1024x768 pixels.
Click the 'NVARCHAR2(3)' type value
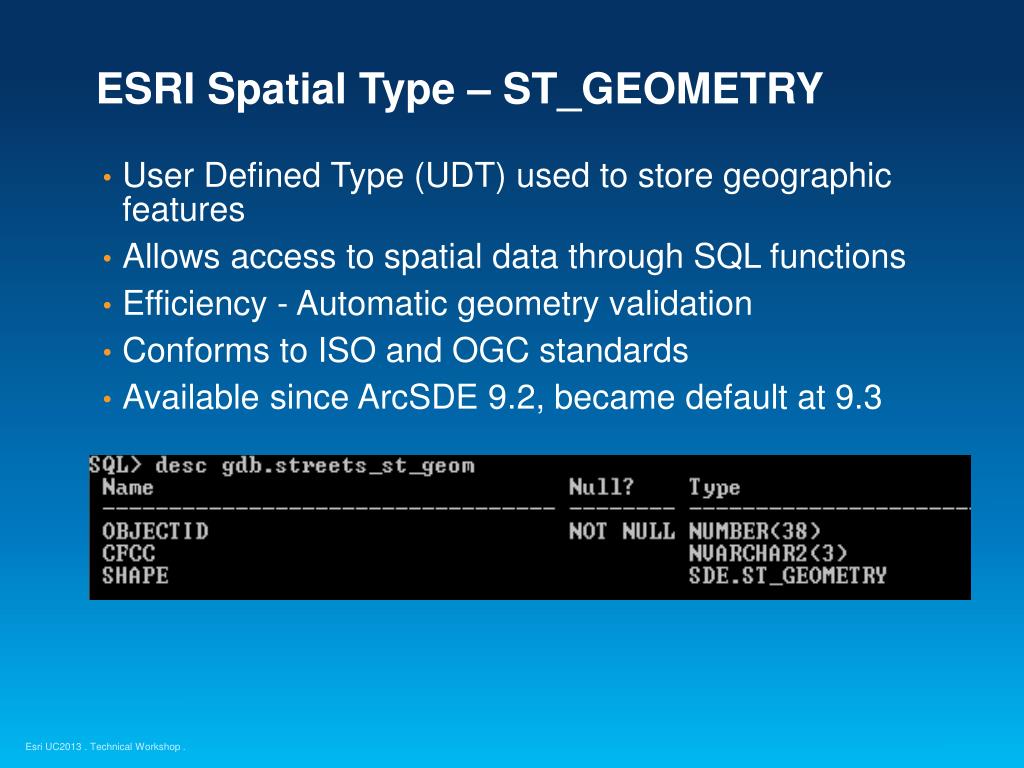point(767,553)
